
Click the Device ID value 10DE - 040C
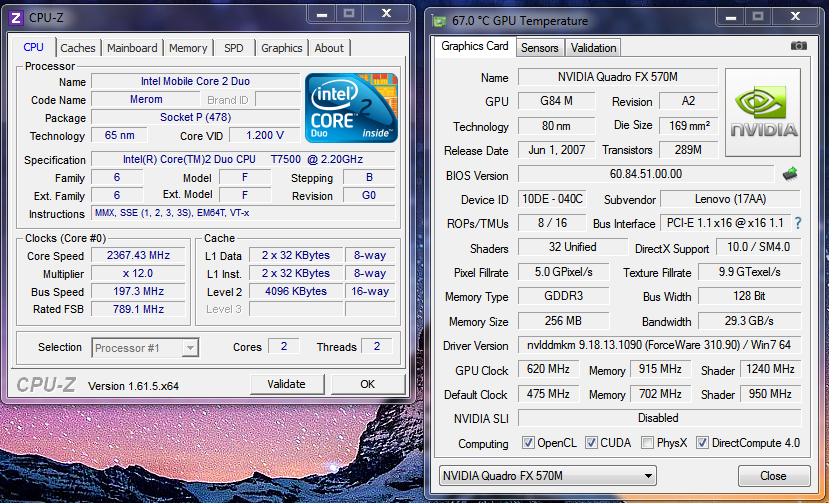pyautogui.click(x=552, y=199)
